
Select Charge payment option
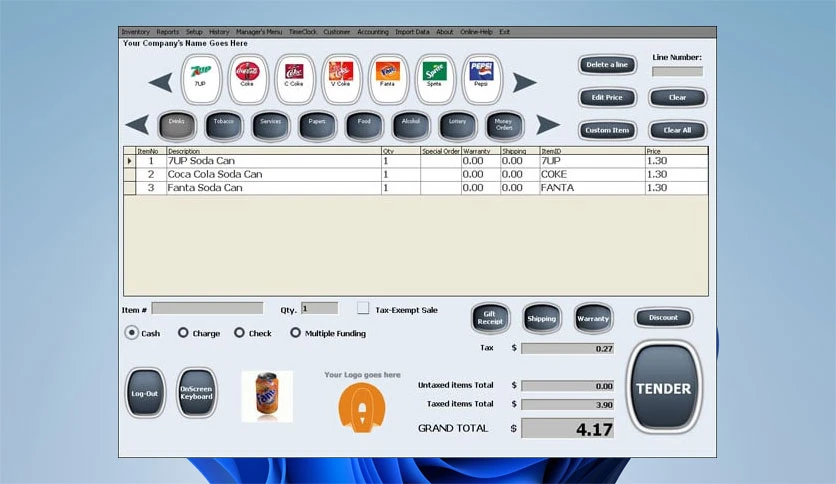click(x=183, y=333)
